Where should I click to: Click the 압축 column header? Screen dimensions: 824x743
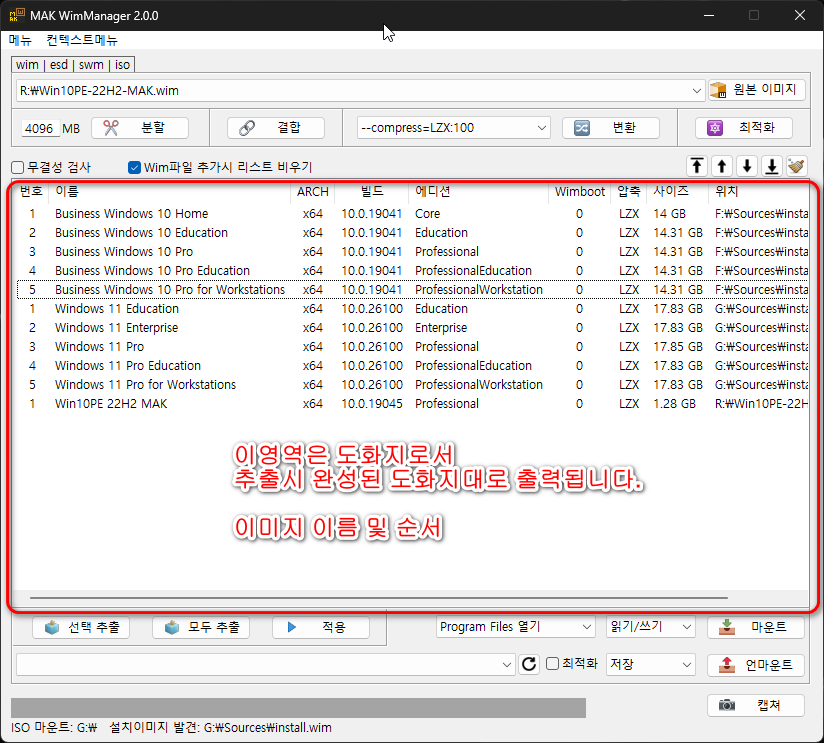click(629, 192)
